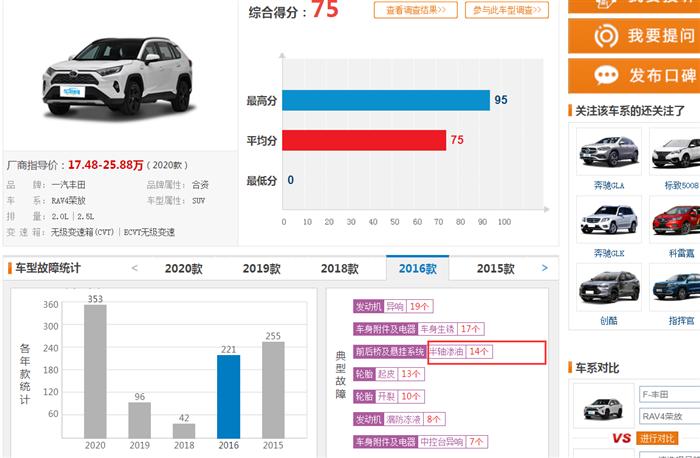Click the 2015 bar showing 255

(273, 390)
